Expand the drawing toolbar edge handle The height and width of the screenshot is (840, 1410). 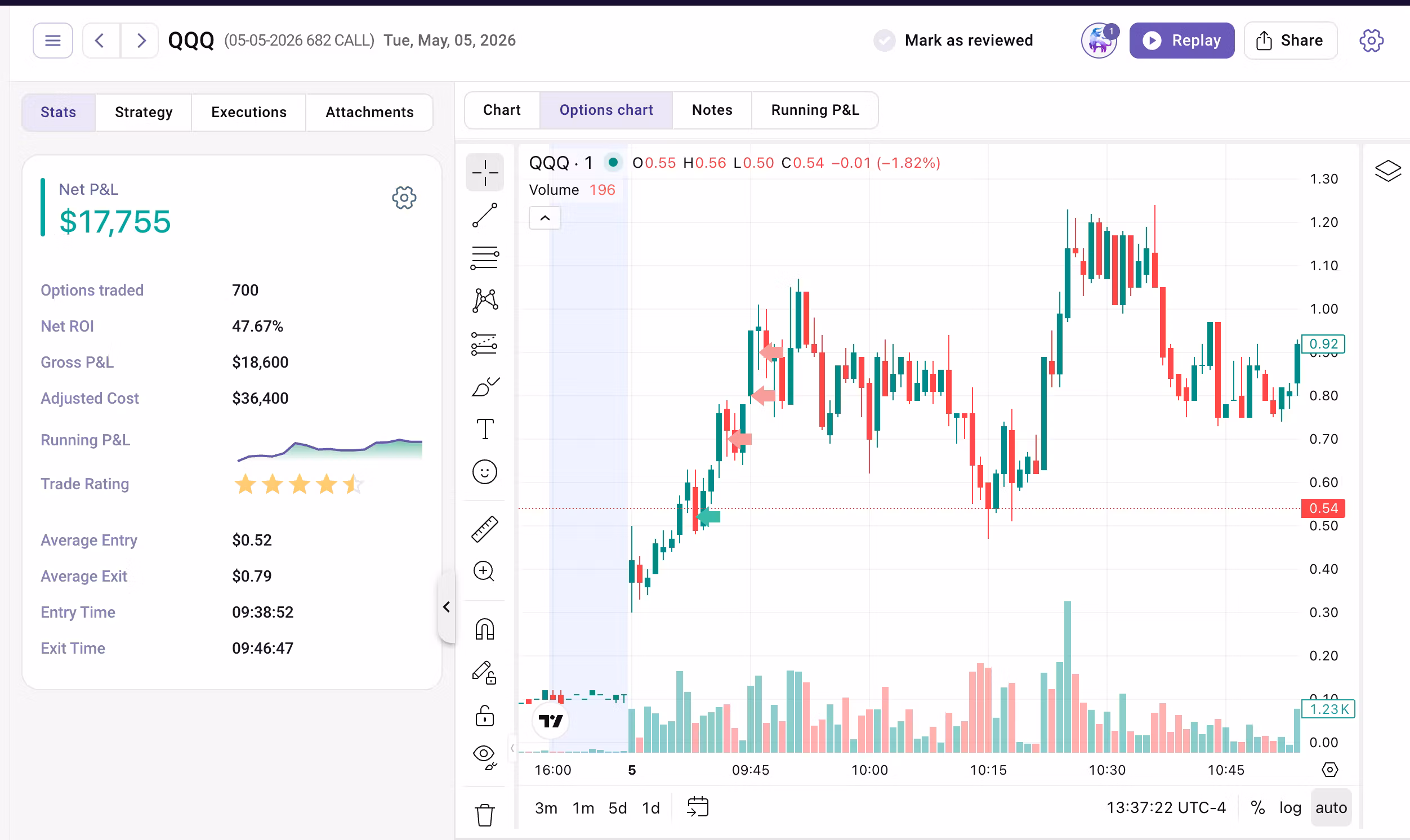512,748
